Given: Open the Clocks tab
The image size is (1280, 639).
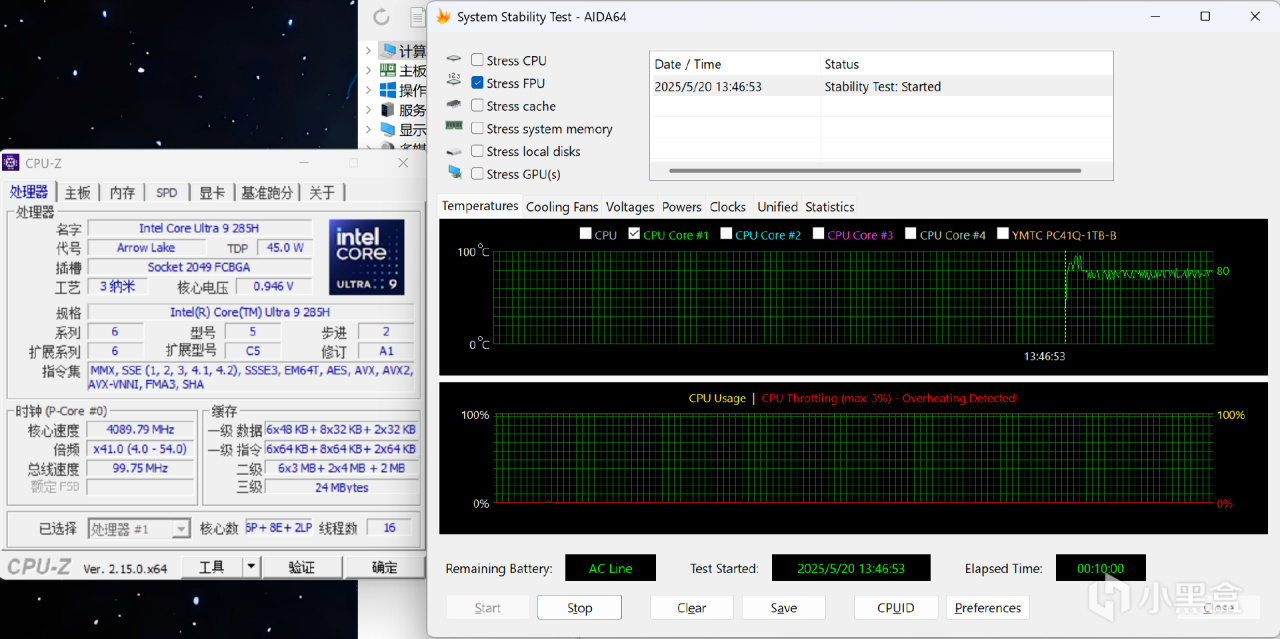Looking at the screenshot, I should (728, 207).
